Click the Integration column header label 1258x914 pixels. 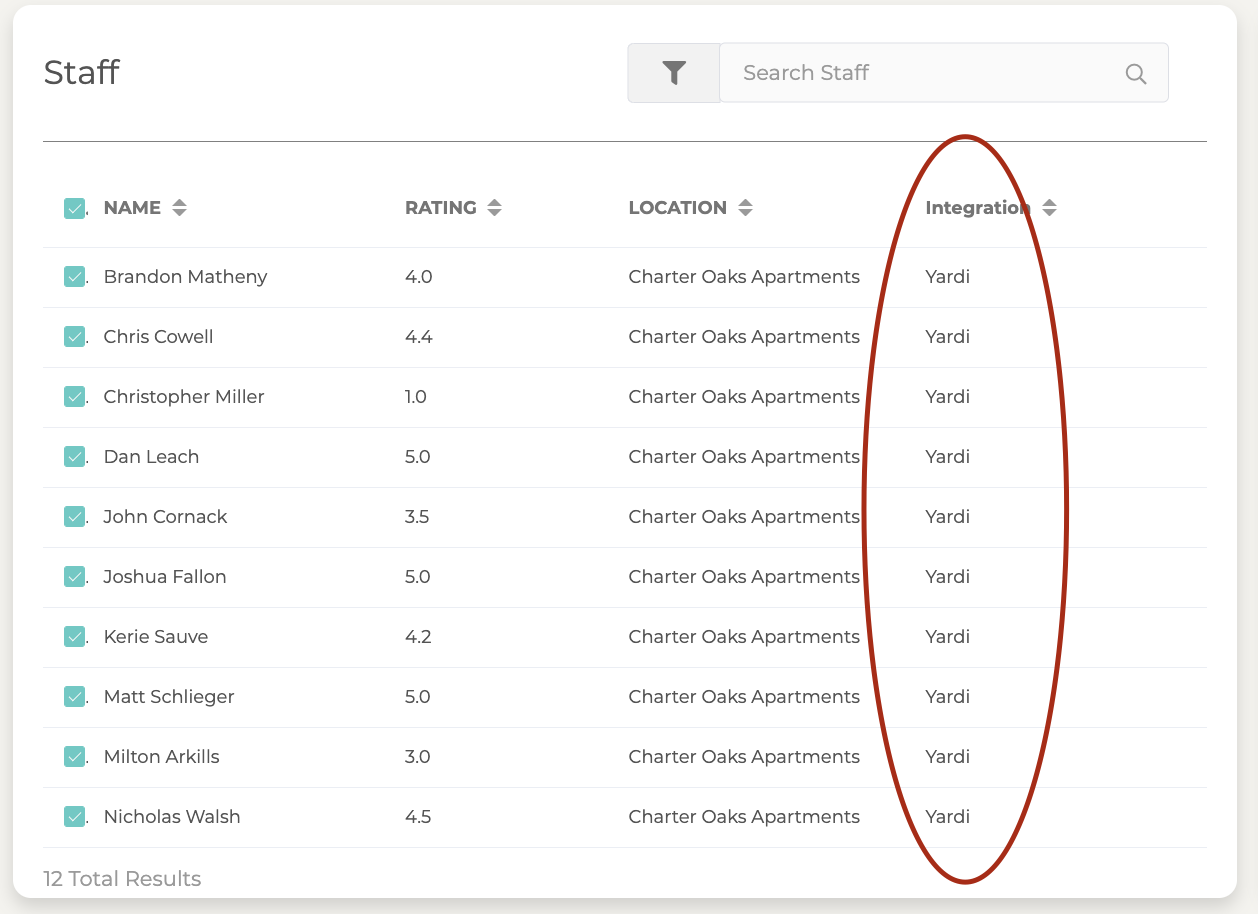point(978,208)
